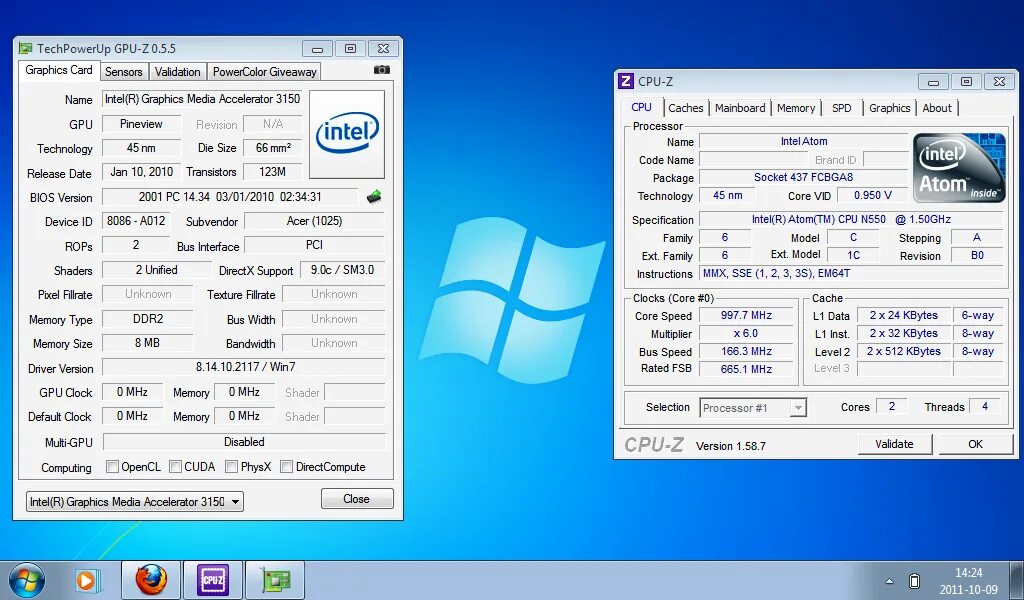Click the Package value Socket 437 FCBGA8
The image size is (1024, 600).
pyautogui.click(x=803, y=177)
